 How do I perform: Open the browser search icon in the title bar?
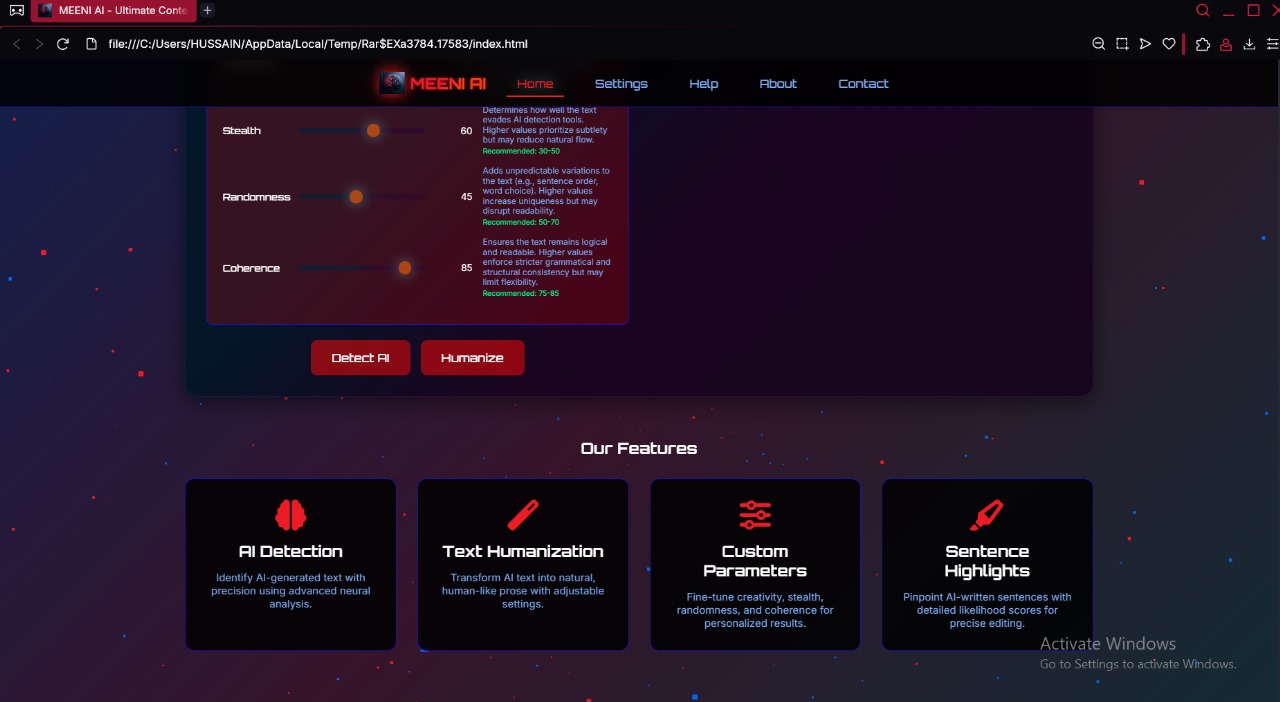tap(1203, 10)
